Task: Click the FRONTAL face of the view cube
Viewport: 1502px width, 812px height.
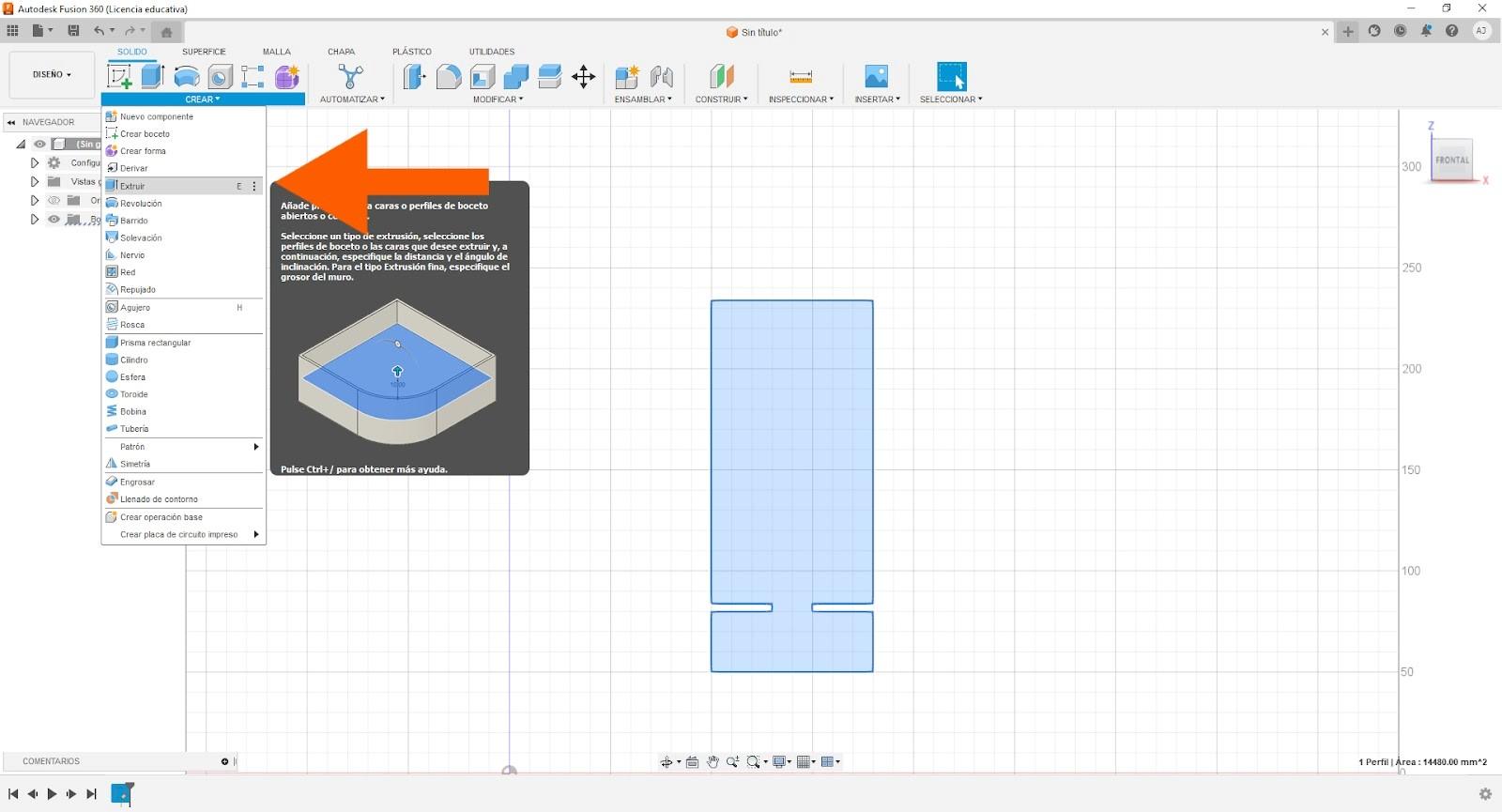Action: click(1451, 160)
